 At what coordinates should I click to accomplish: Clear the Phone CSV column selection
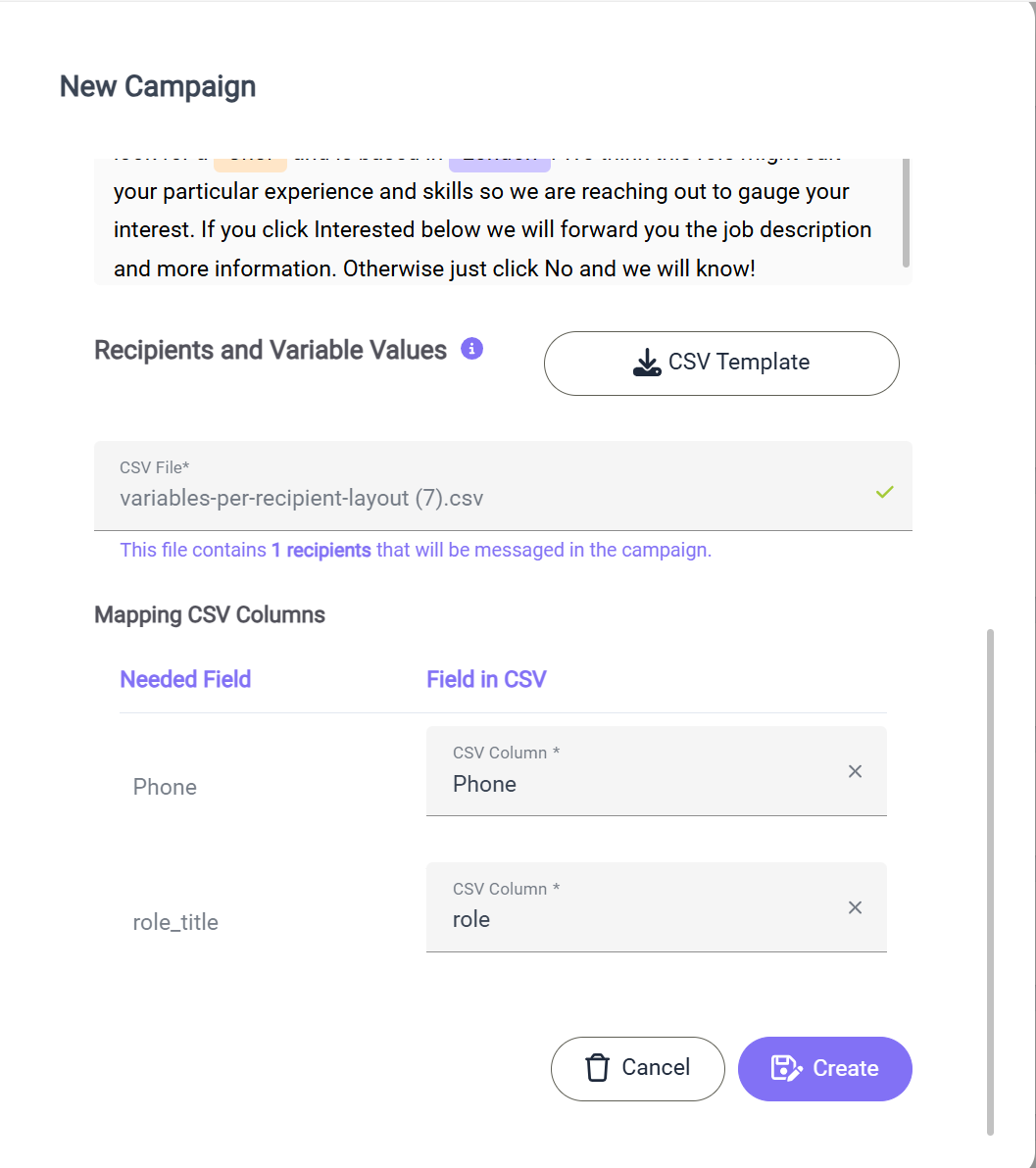coord(855,772)
